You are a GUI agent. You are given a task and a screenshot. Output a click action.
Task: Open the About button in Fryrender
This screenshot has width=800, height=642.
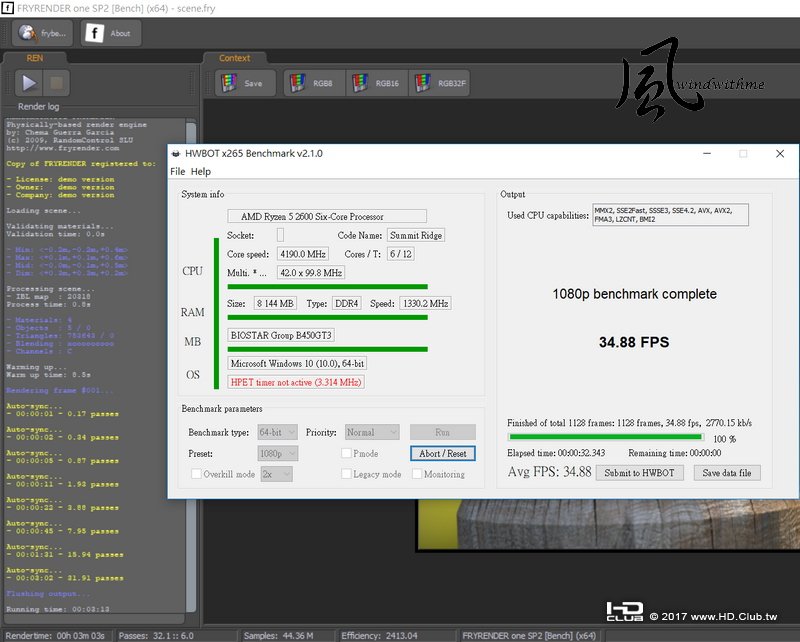tap(110, 33)
